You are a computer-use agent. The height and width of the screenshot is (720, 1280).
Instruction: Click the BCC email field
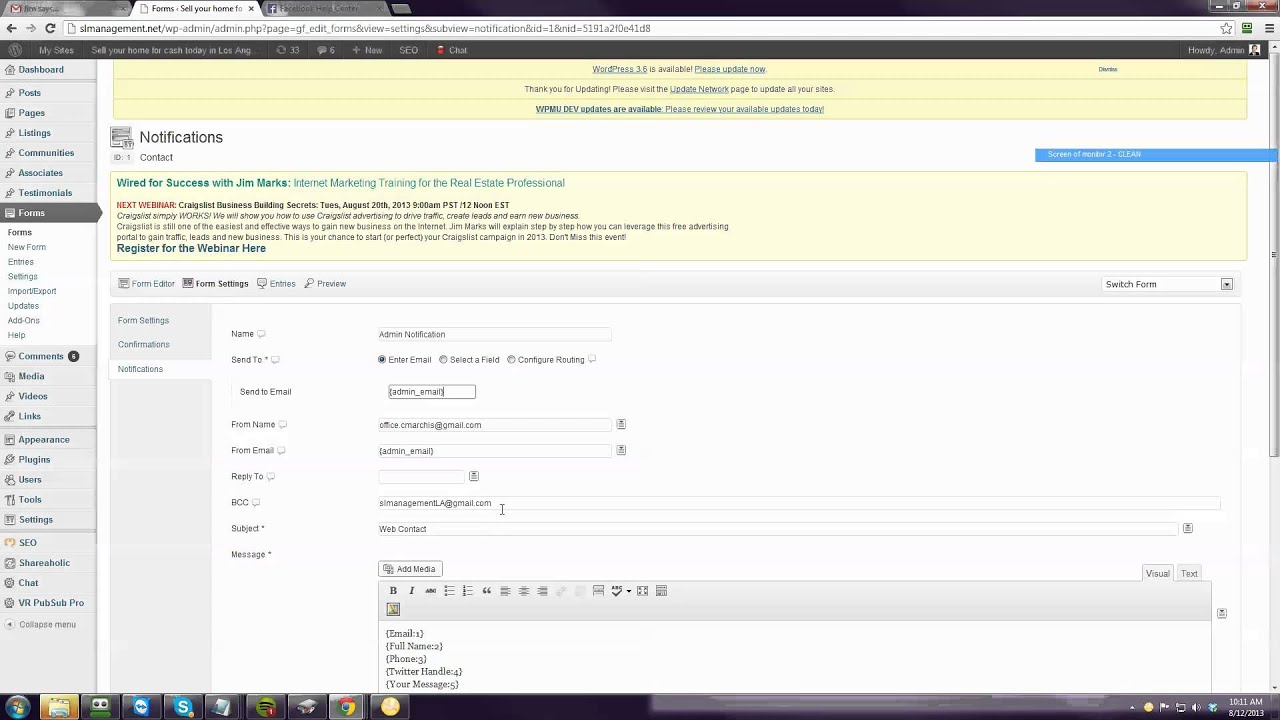coord(799,503)
